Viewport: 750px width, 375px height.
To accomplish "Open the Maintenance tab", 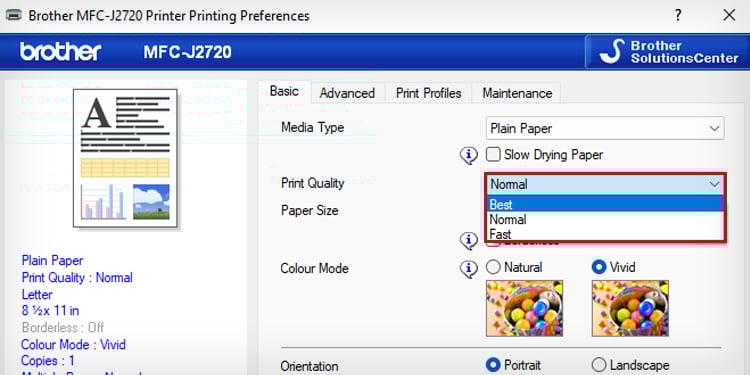I will click(x=517, y=93).
